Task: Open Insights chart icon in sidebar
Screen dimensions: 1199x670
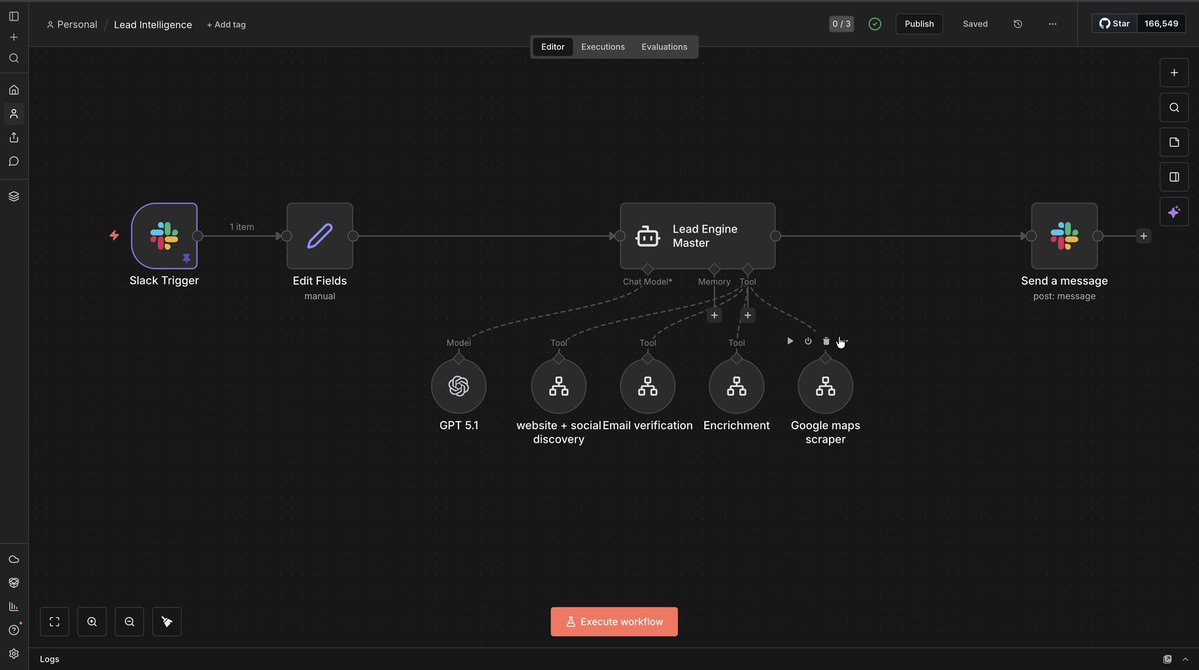Action: pyautogui.click(x=14, y=607)
